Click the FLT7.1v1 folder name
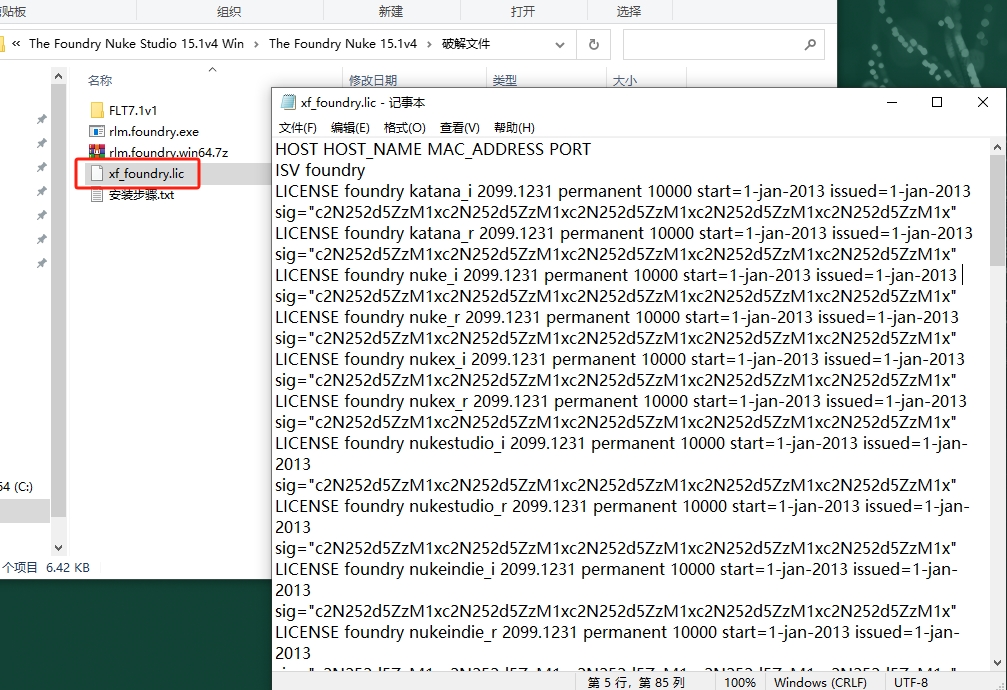This screenshot has width=1007, height=690. tap(133, 111)
